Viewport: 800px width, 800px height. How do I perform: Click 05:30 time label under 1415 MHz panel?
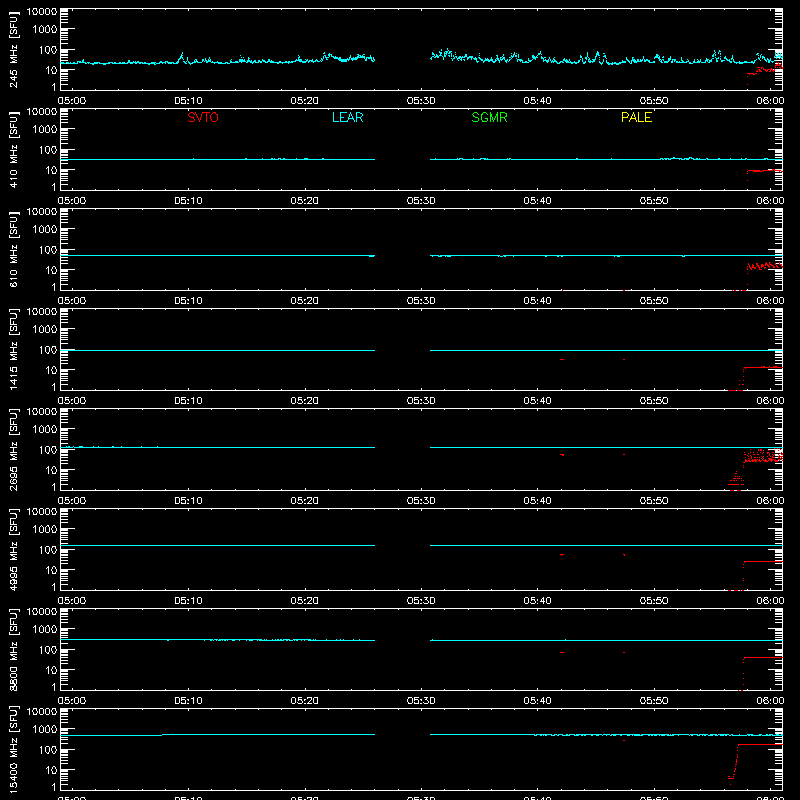click(x=421, y=401)
